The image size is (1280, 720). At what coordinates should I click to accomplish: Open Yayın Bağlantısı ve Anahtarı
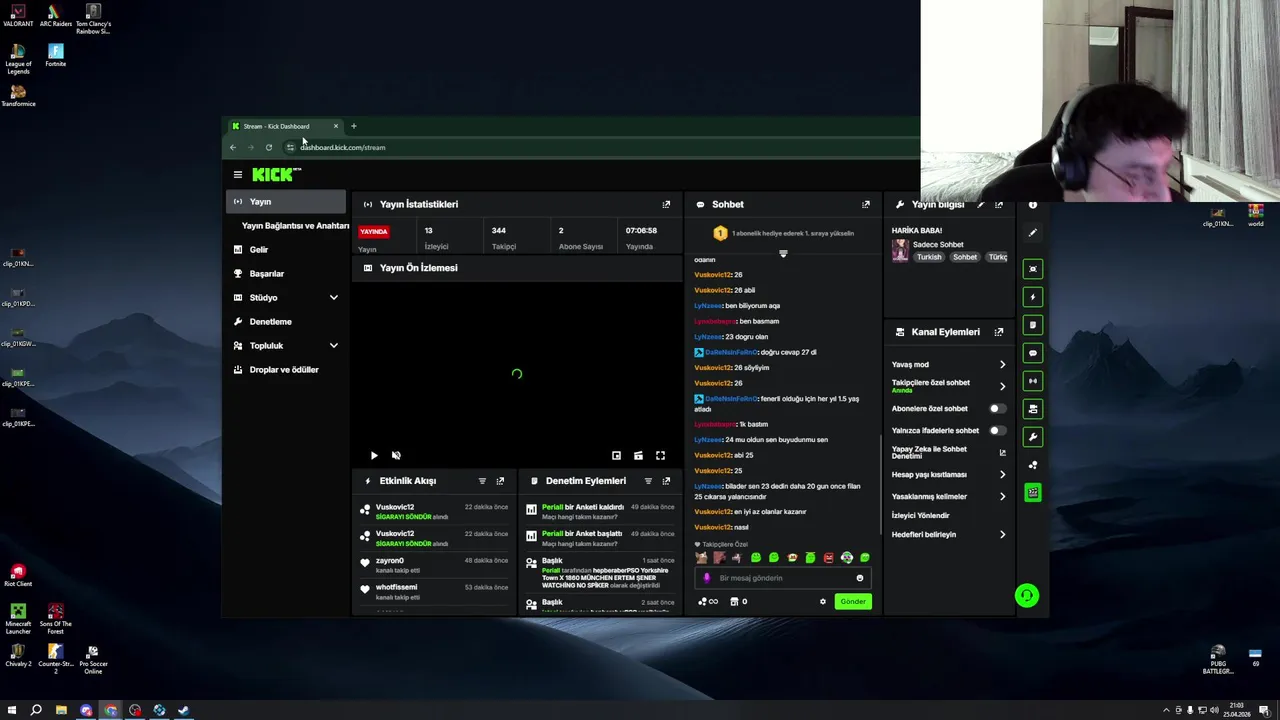(295, 226)
